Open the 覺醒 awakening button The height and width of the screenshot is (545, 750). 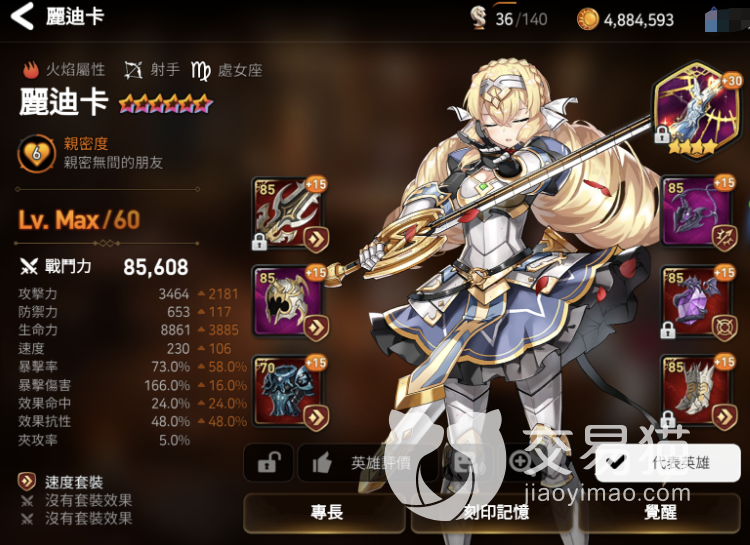[660, 512]
